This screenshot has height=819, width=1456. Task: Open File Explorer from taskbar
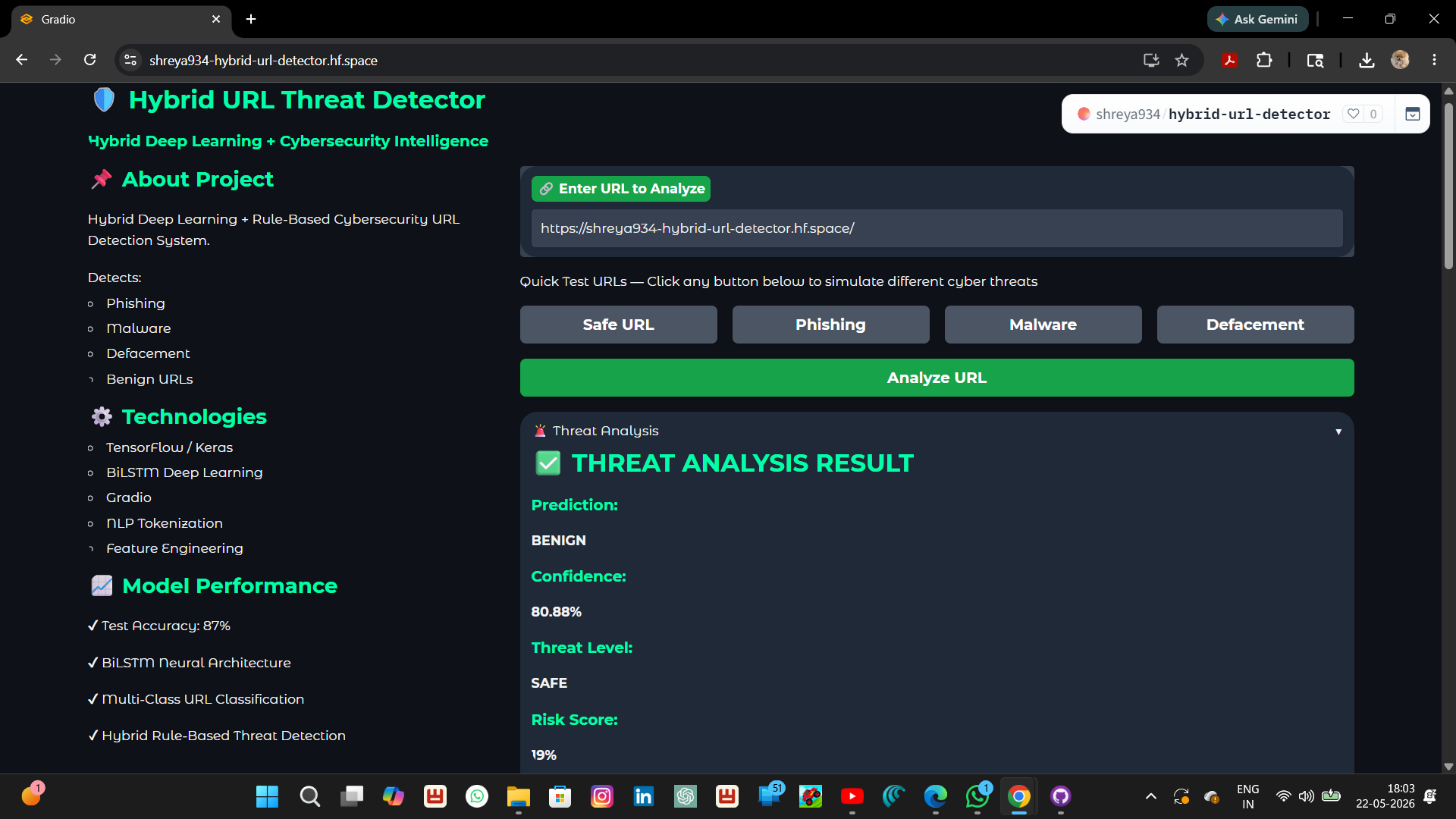519,796
